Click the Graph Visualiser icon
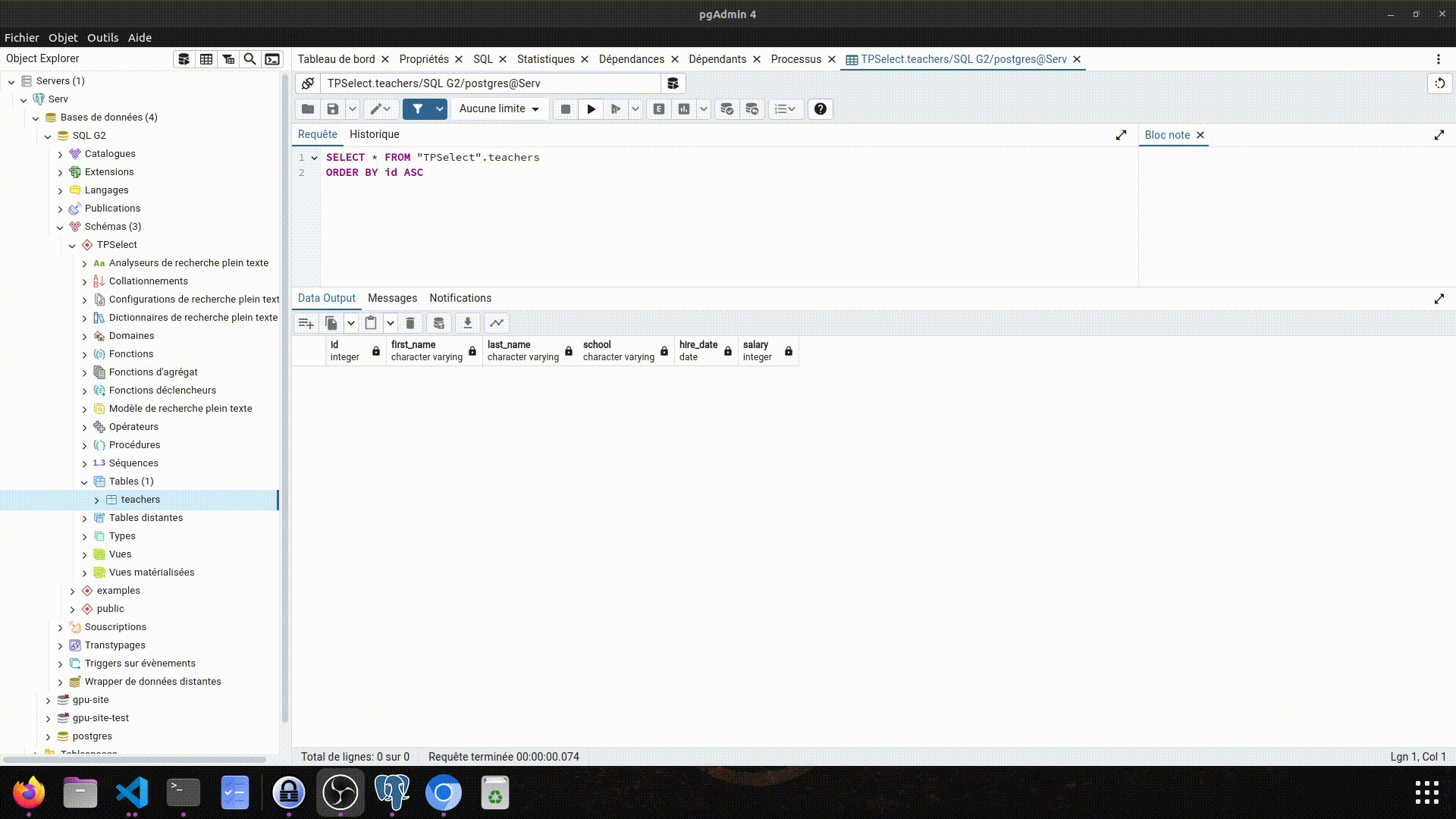 pyautogui.click(x=497, y=323)
